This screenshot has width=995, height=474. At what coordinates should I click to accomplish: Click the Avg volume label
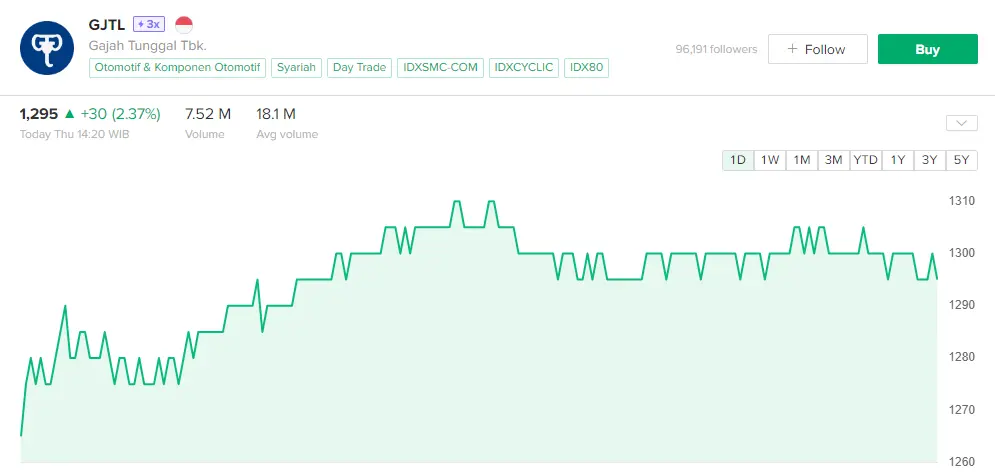[287, 135]
